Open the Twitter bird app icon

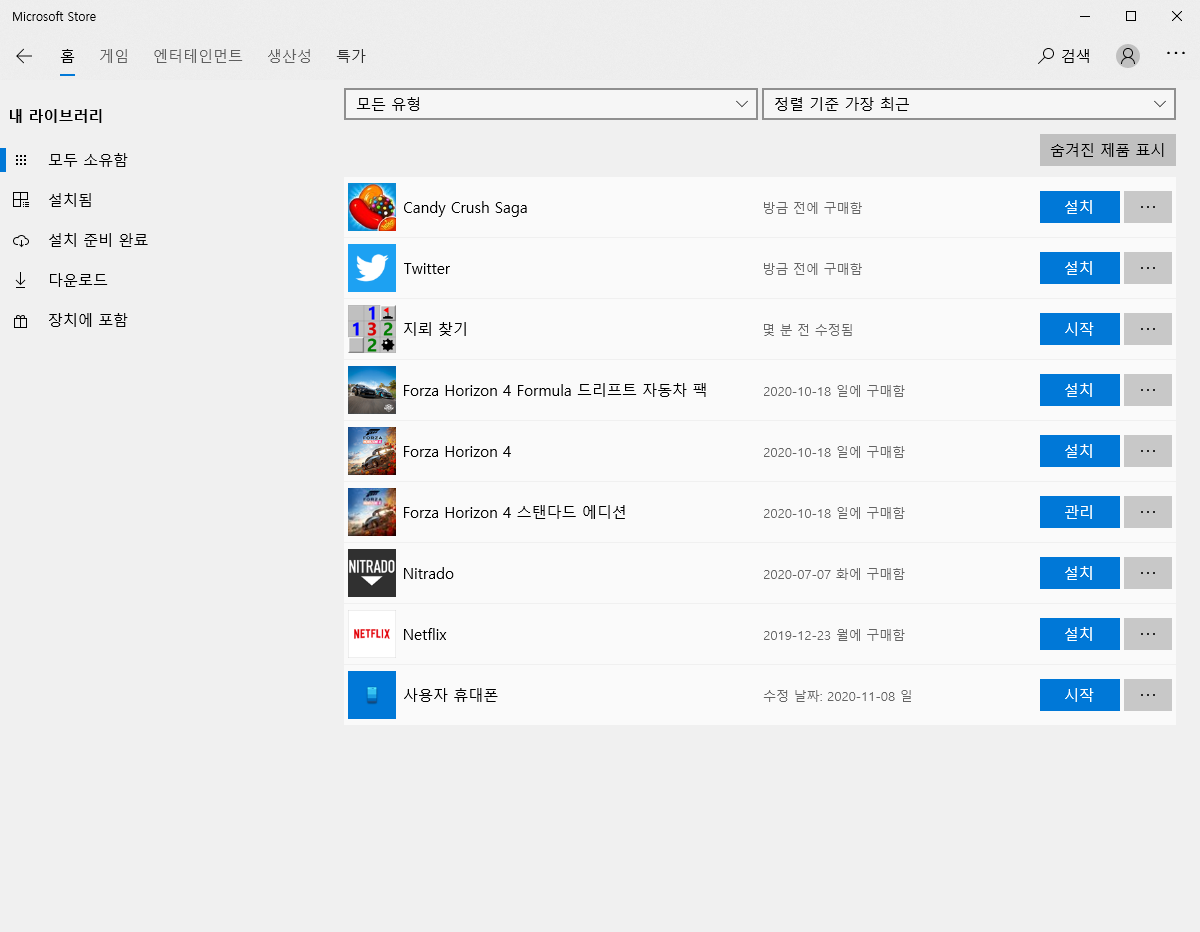(372, 268)
